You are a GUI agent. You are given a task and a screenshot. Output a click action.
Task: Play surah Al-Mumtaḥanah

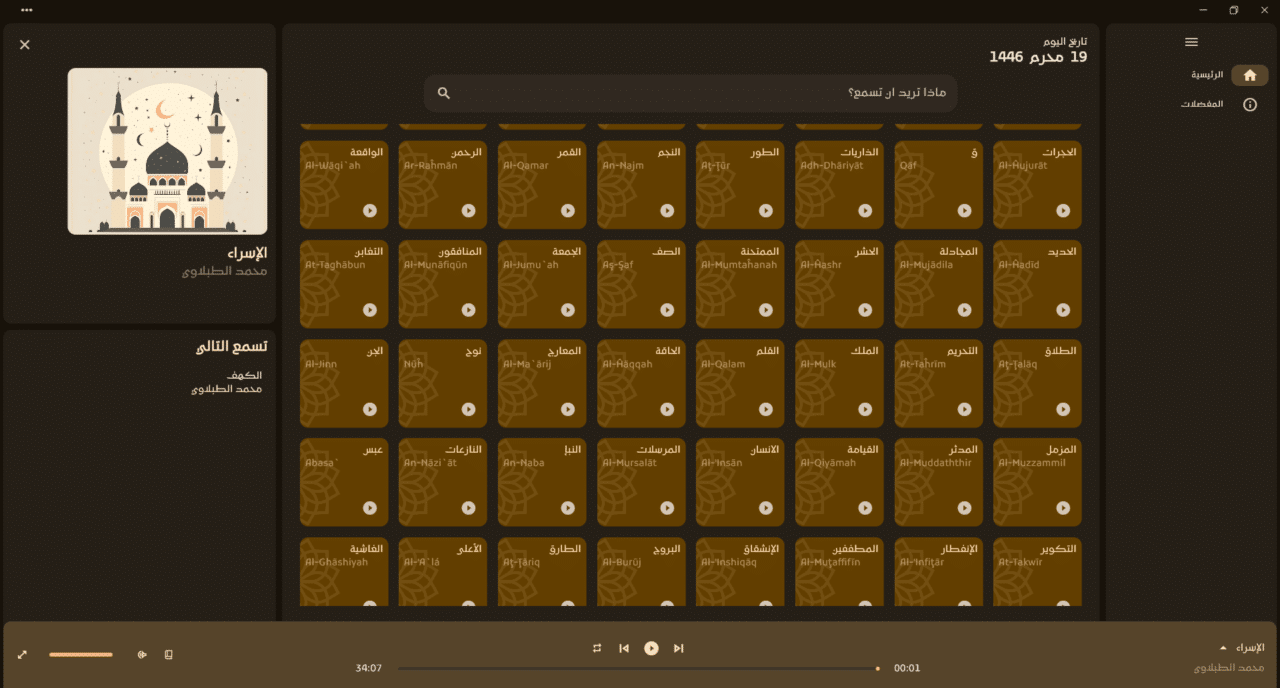click(x=766, y=310)
